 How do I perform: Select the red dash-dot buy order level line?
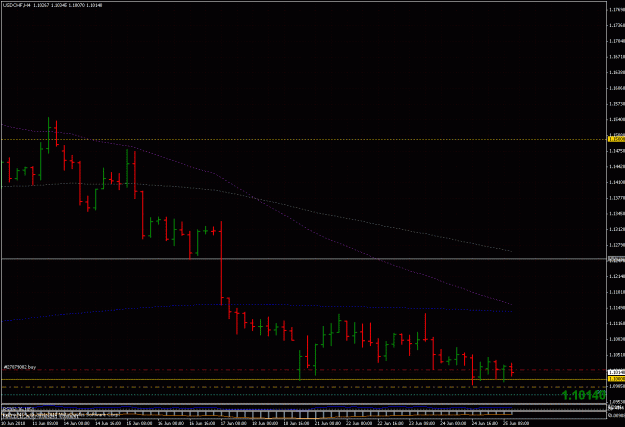coord(303,370)
